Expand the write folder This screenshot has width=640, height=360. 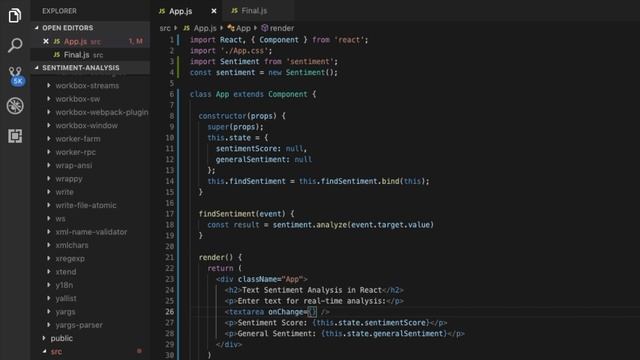pos(64,192)
